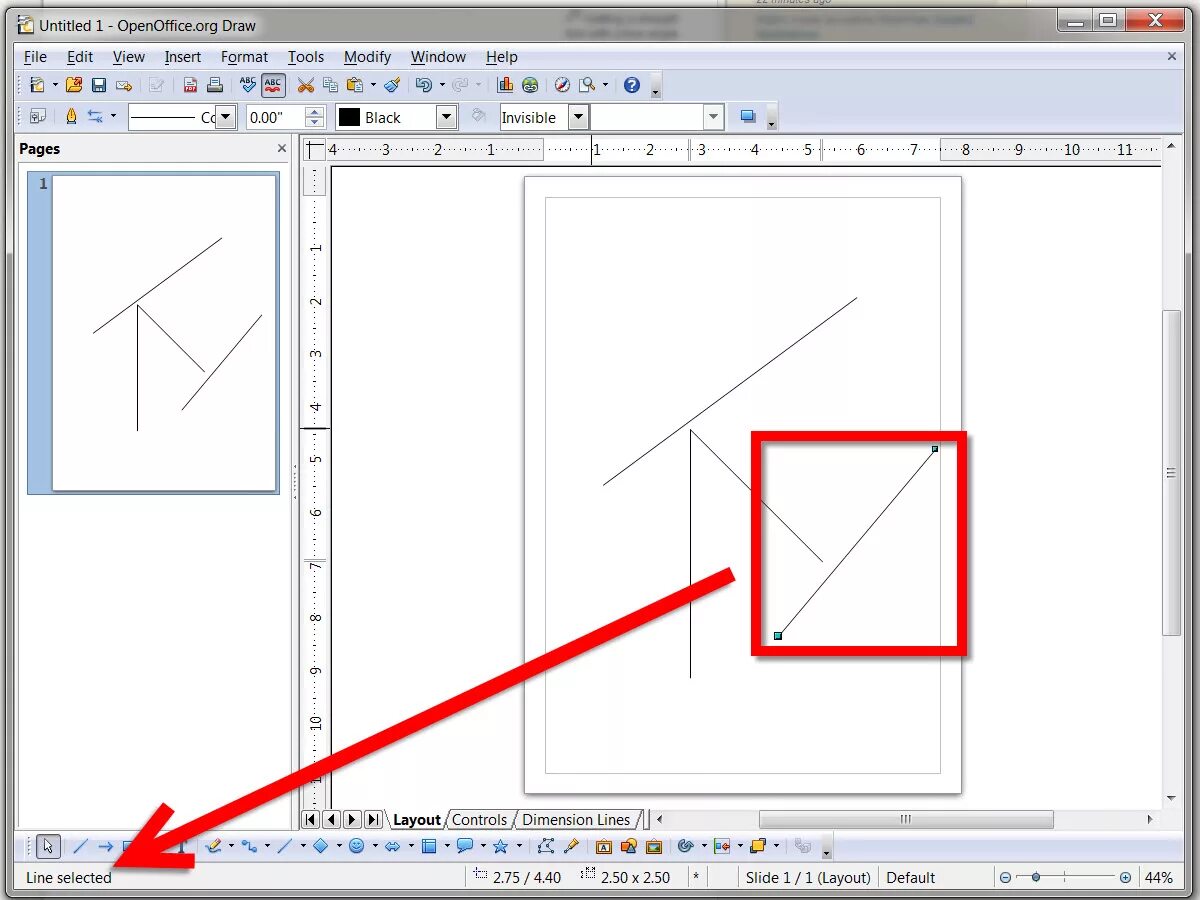Screen dimensions: 1200x900
Task: Click the Line Width 0.00" field
Action: [274, 117]
